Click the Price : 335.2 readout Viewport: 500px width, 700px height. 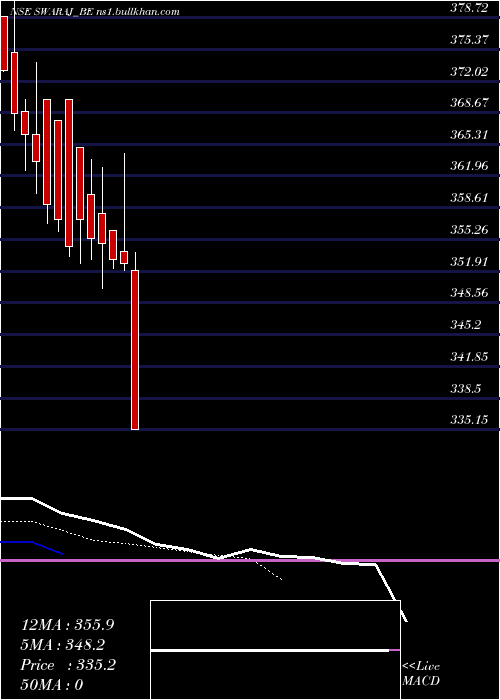tap(68, 665)
